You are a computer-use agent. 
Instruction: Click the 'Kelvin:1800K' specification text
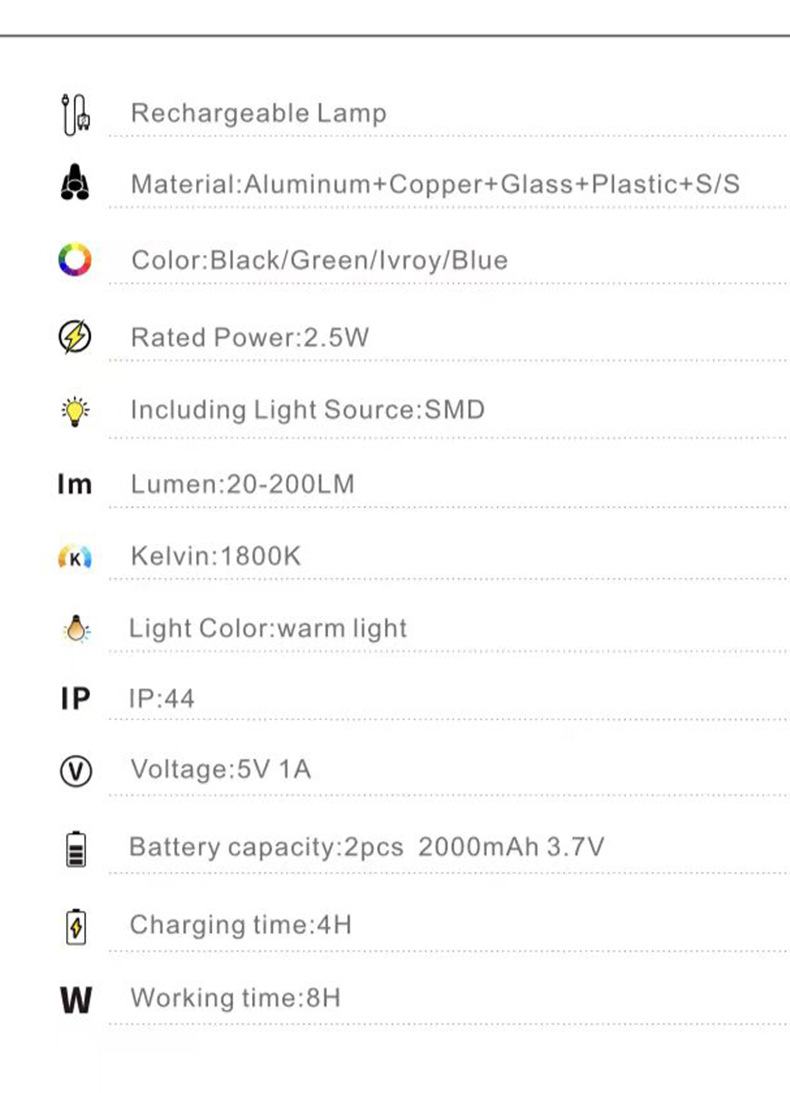[216, 557]
